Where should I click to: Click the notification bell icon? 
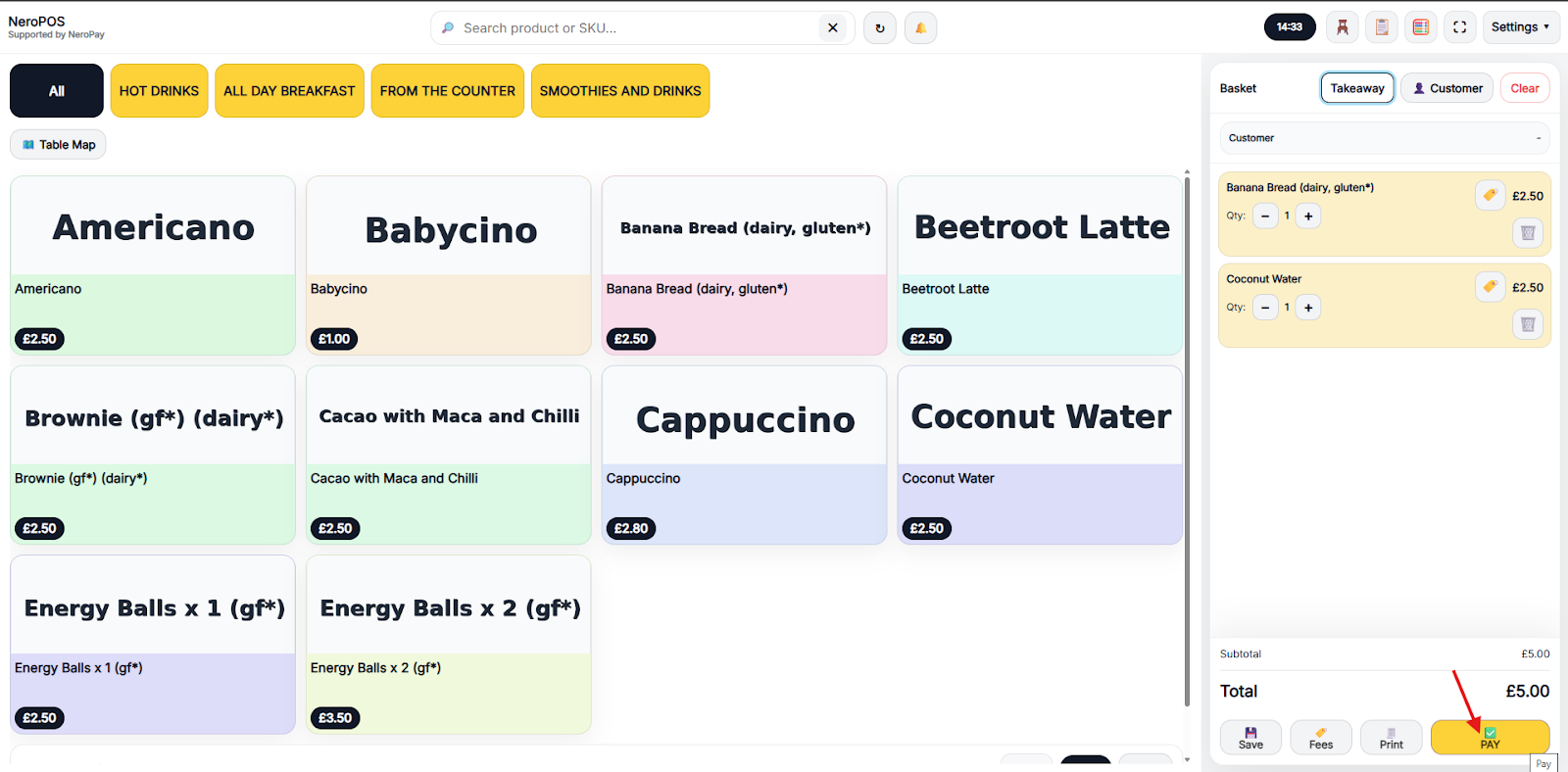[x=920, y=28]
